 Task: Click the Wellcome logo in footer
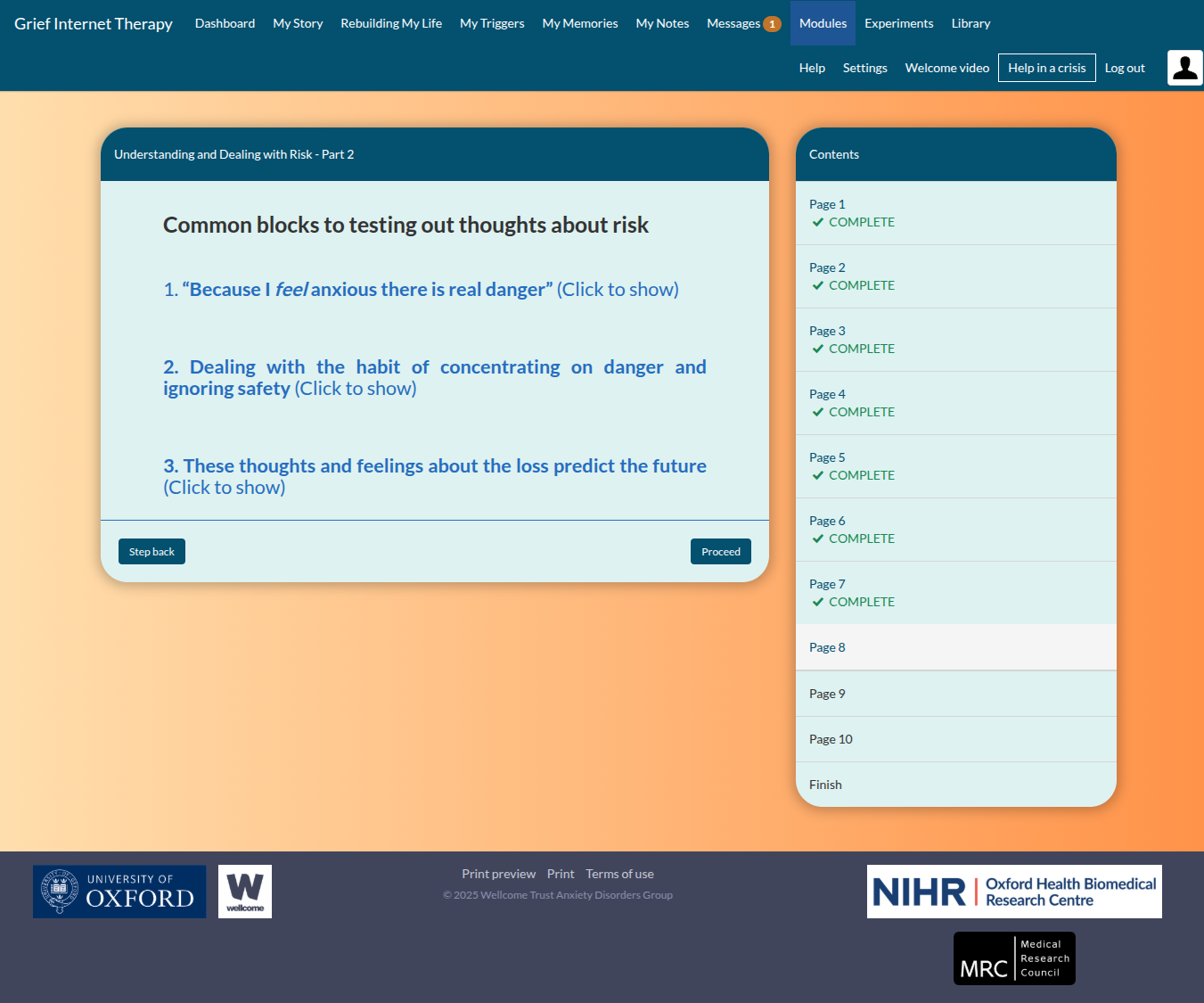tap(245, 892)
